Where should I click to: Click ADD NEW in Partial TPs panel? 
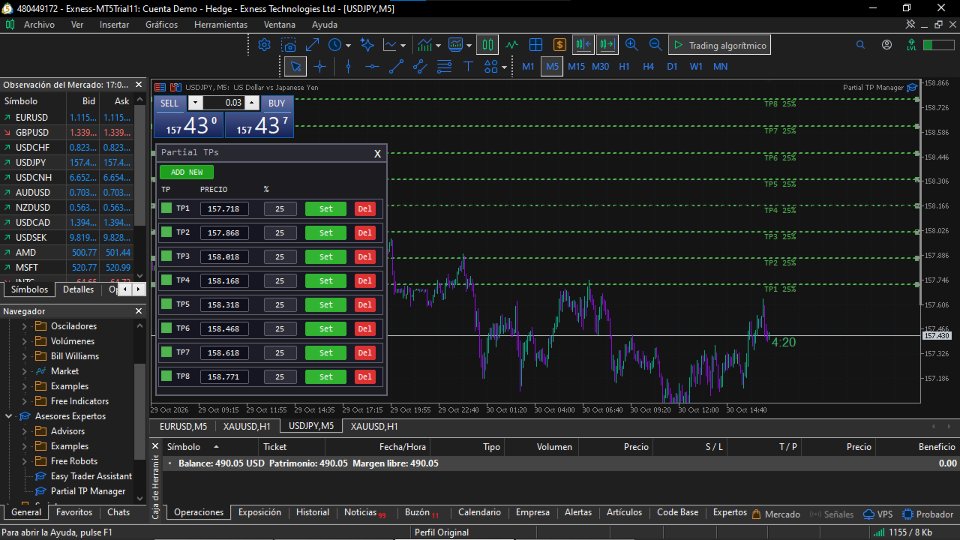click(x=187, y=172)
